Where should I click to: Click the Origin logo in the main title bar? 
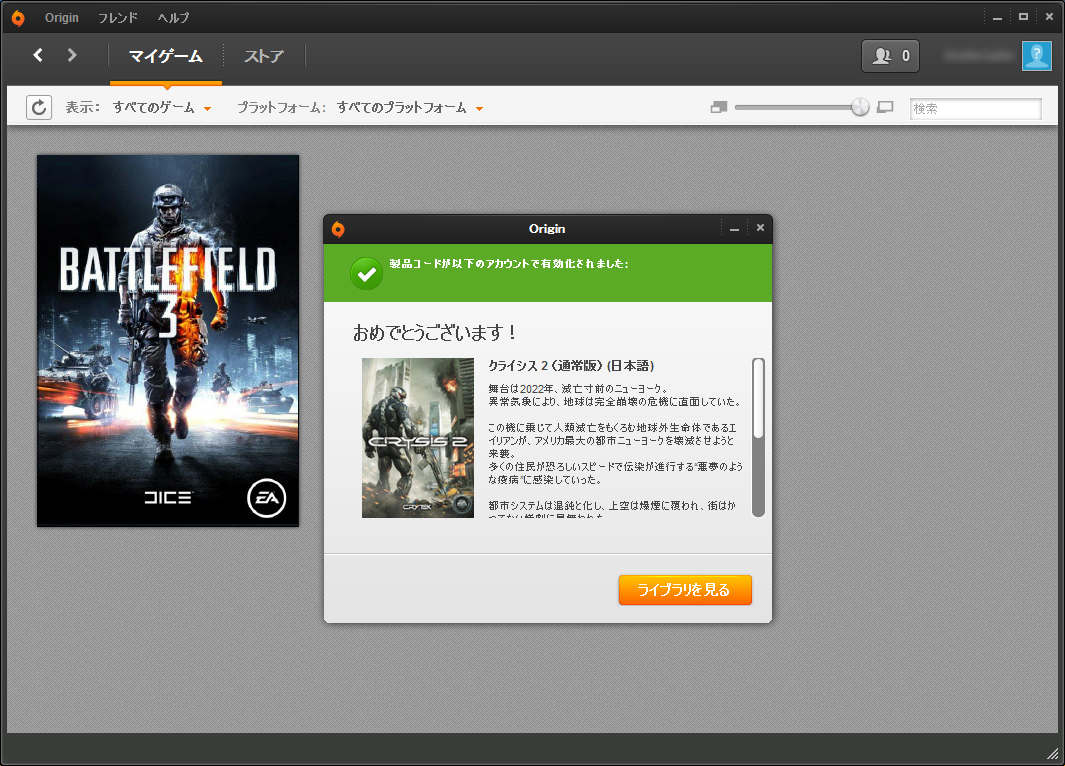click(18, 18)
